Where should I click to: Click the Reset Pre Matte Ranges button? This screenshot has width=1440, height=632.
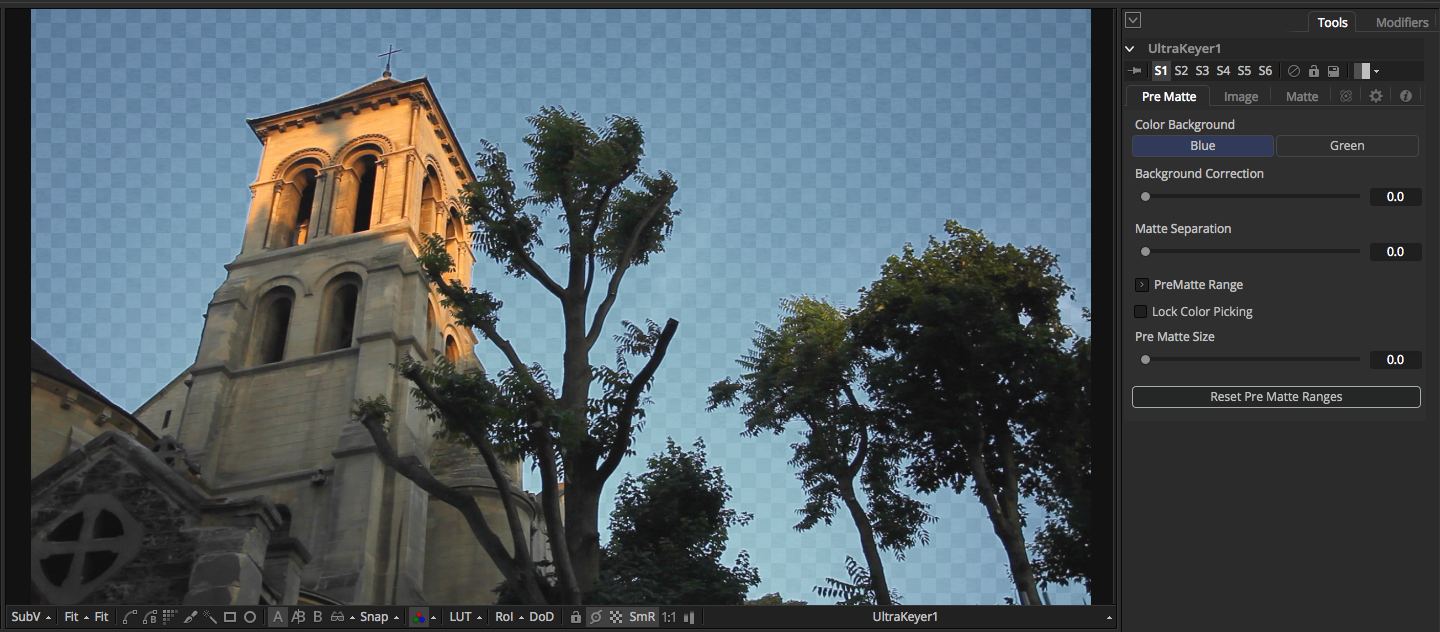click(1275, 397)
